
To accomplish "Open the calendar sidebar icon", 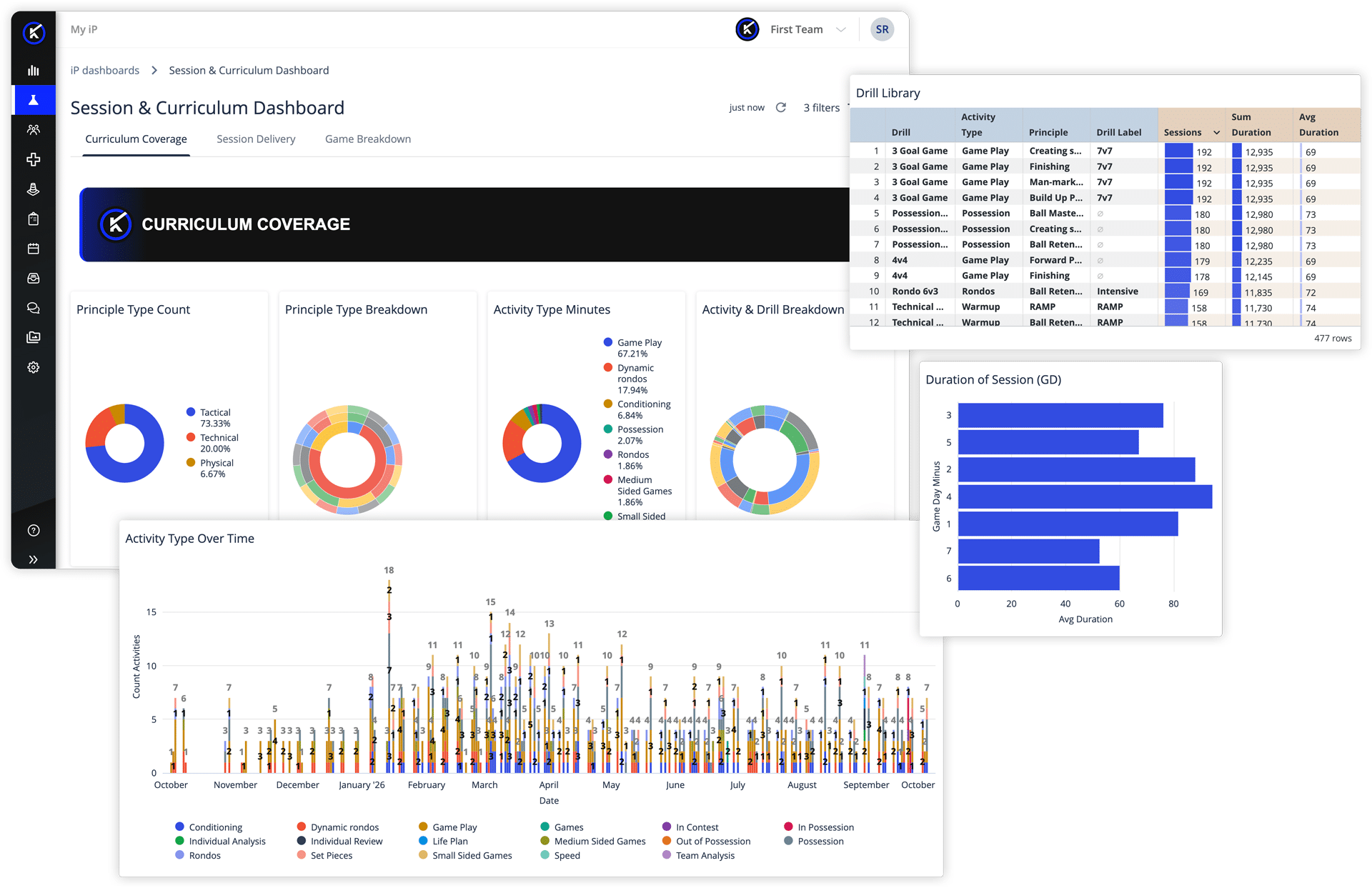I will [x=33, y=249].
